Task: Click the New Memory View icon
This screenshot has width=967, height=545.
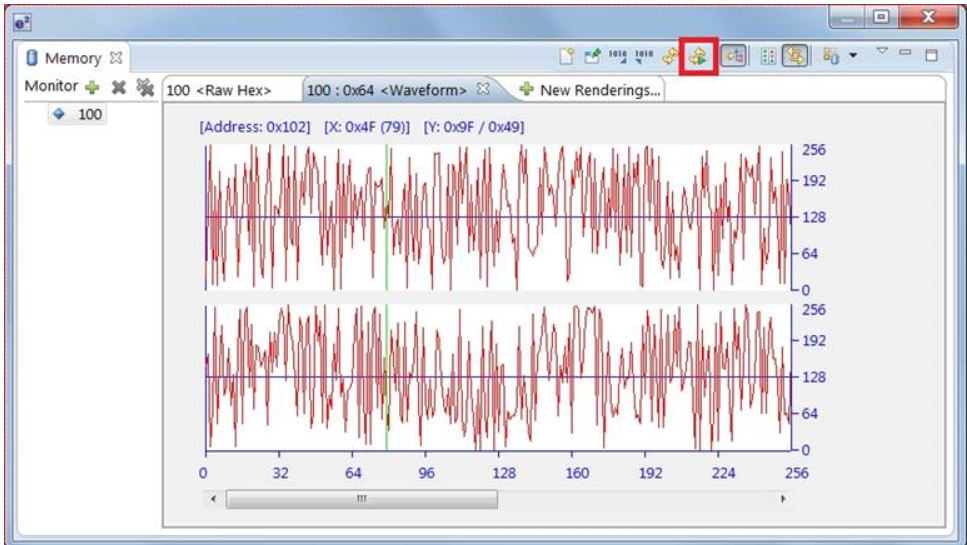Action: [566, 56]
